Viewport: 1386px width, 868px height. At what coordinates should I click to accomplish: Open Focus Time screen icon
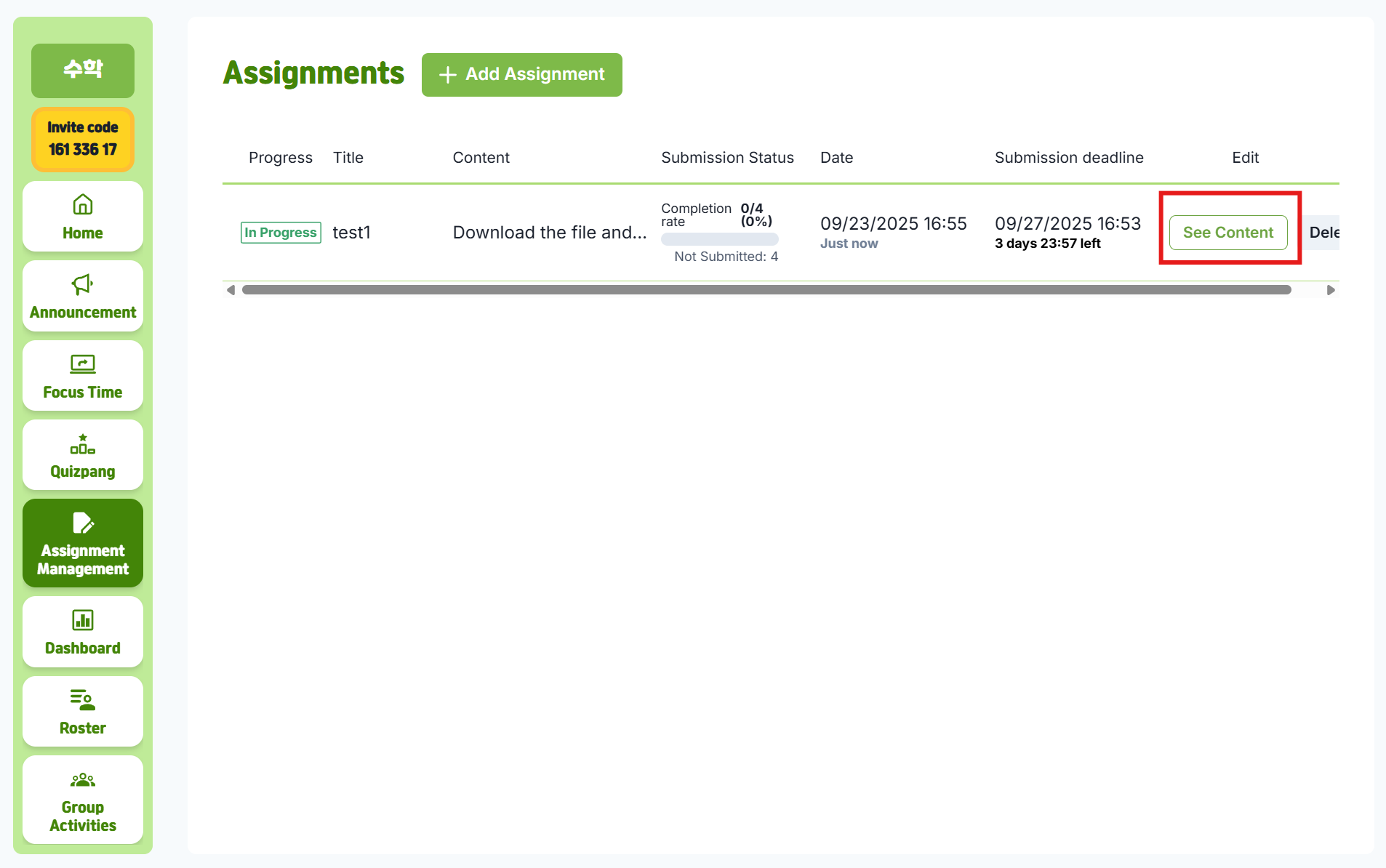click(83, 363)
